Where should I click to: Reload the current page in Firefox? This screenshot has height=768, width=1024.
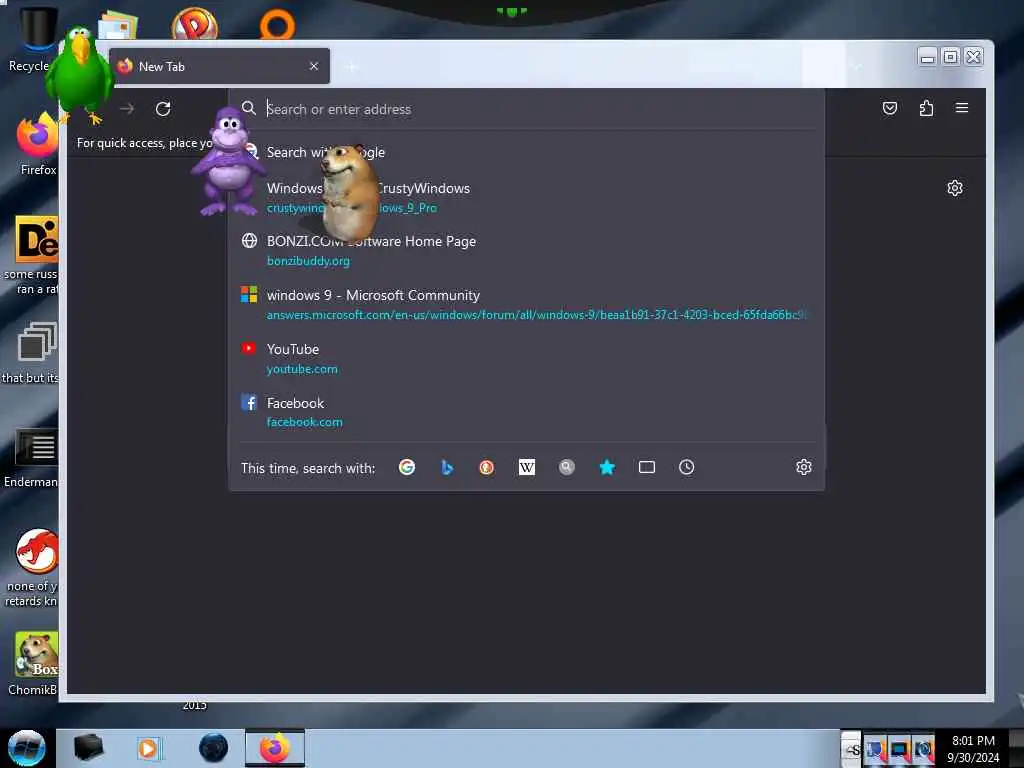(x=163, y=108)
